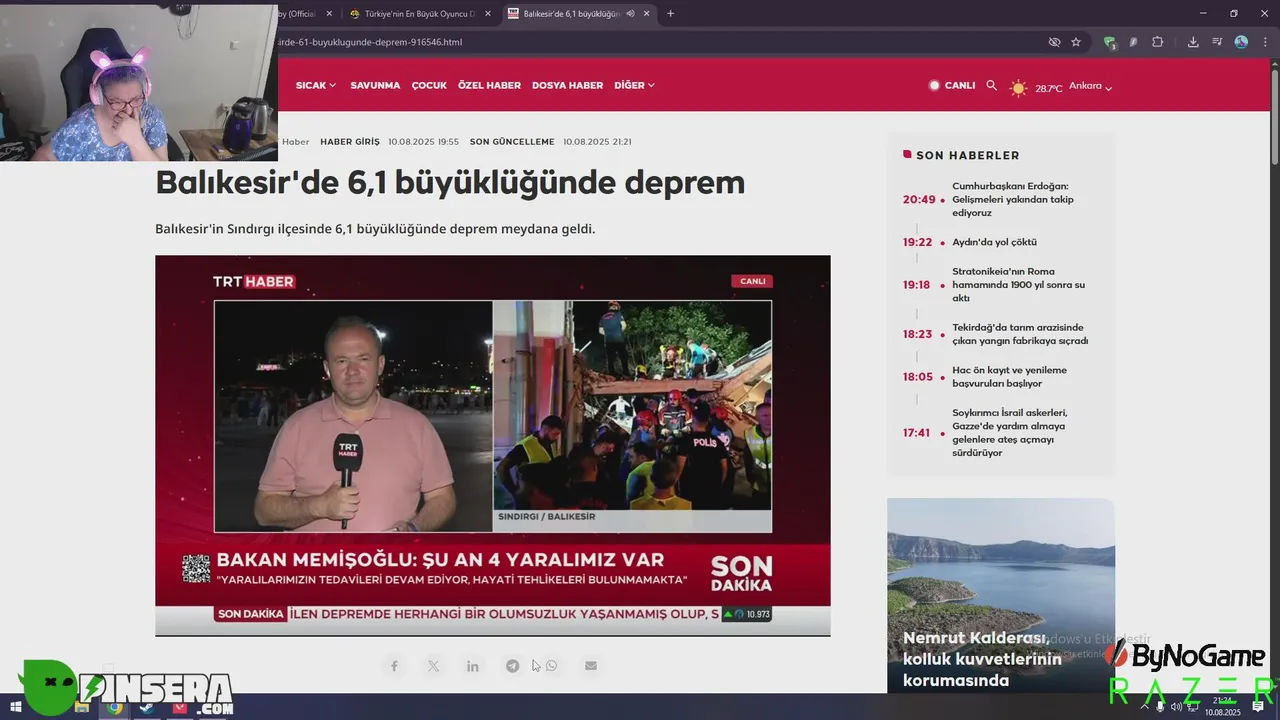Open the Tekirdağ'da tarım arazisinde headline
Image resolution: width=1280 pixels, height=720 pixels.
pos(1020,334)
